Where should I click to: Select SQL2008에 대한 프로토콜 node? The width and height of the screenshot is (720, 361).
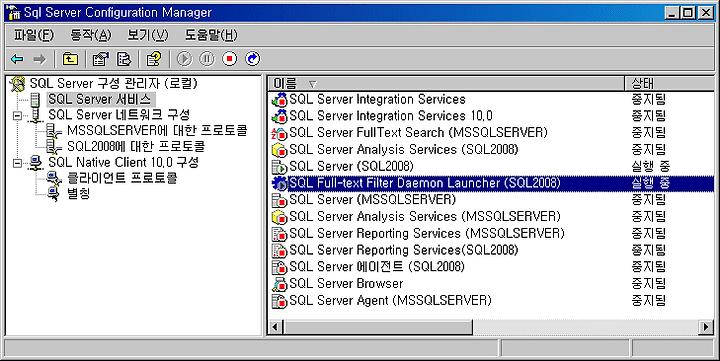pos(135,147)
